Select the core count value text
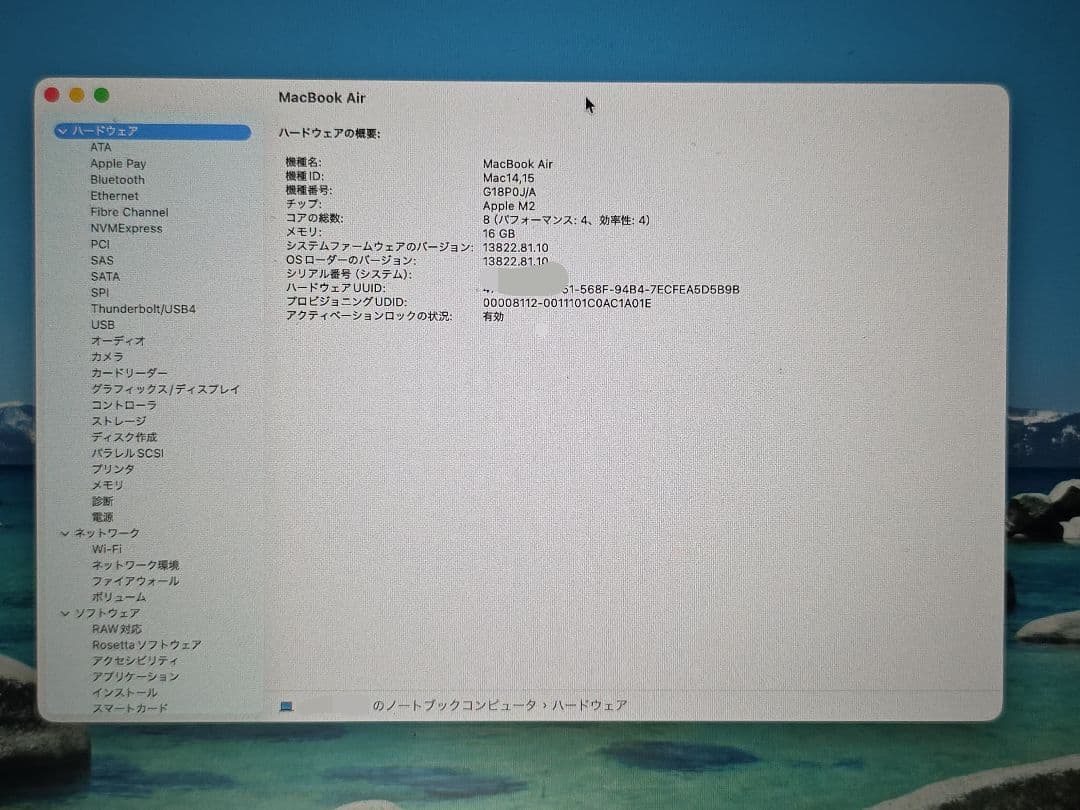Screen dimensions: 1080x810 click(565, 220)
